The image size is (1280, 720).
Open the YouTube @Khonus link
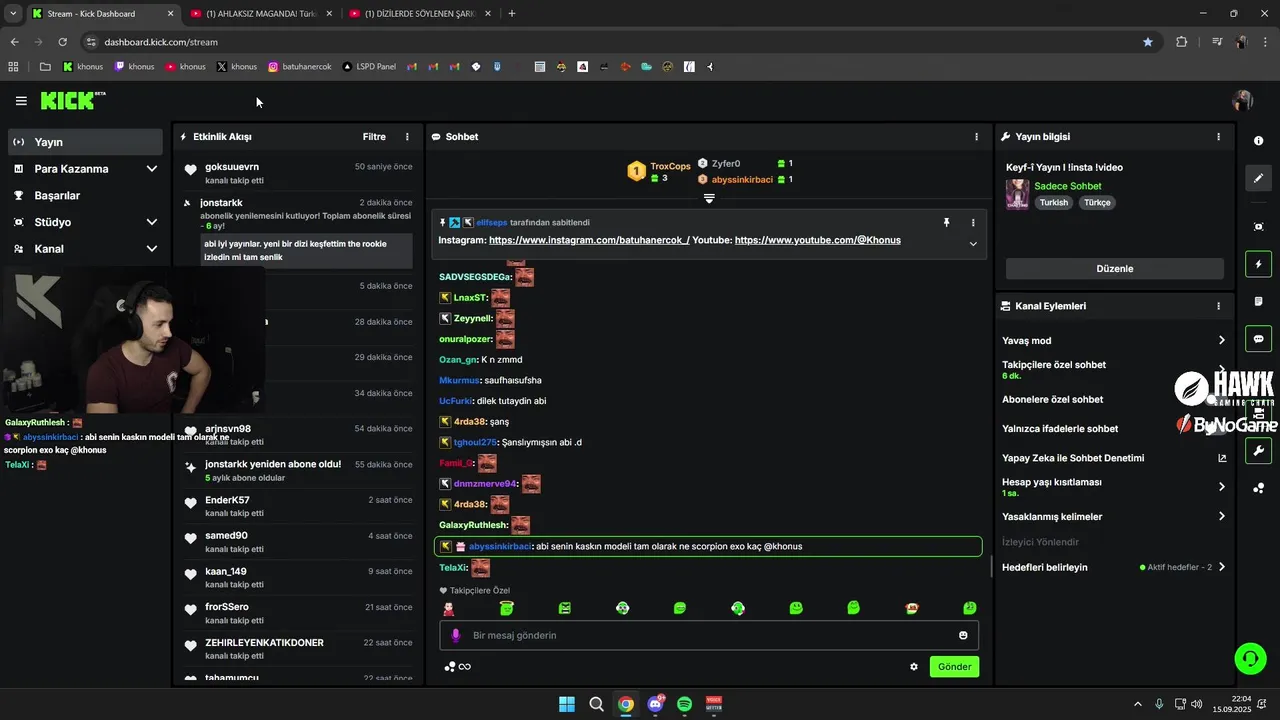(x=817, y=240)
